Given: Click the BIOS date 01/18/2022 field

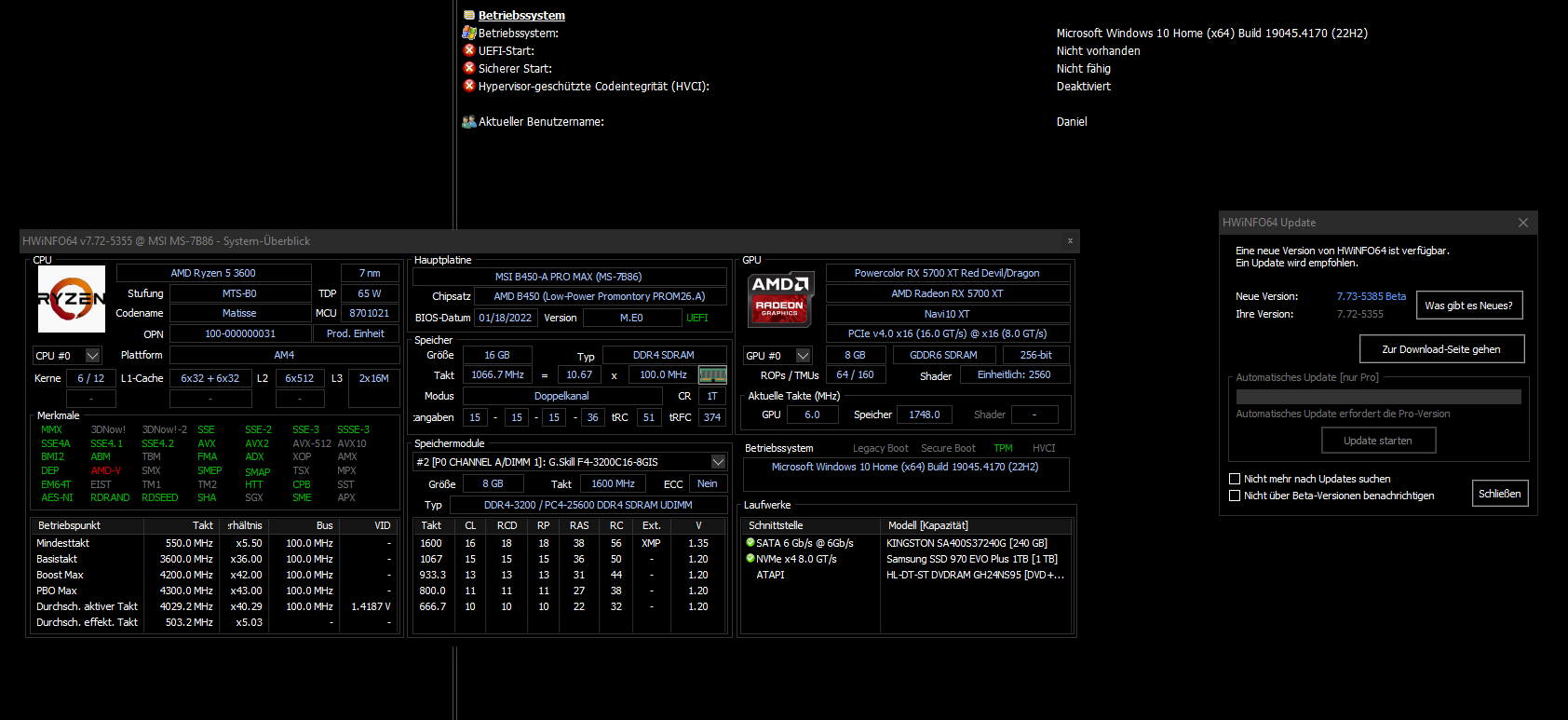Looking at the screenshot, I should [x=506, y=318].
